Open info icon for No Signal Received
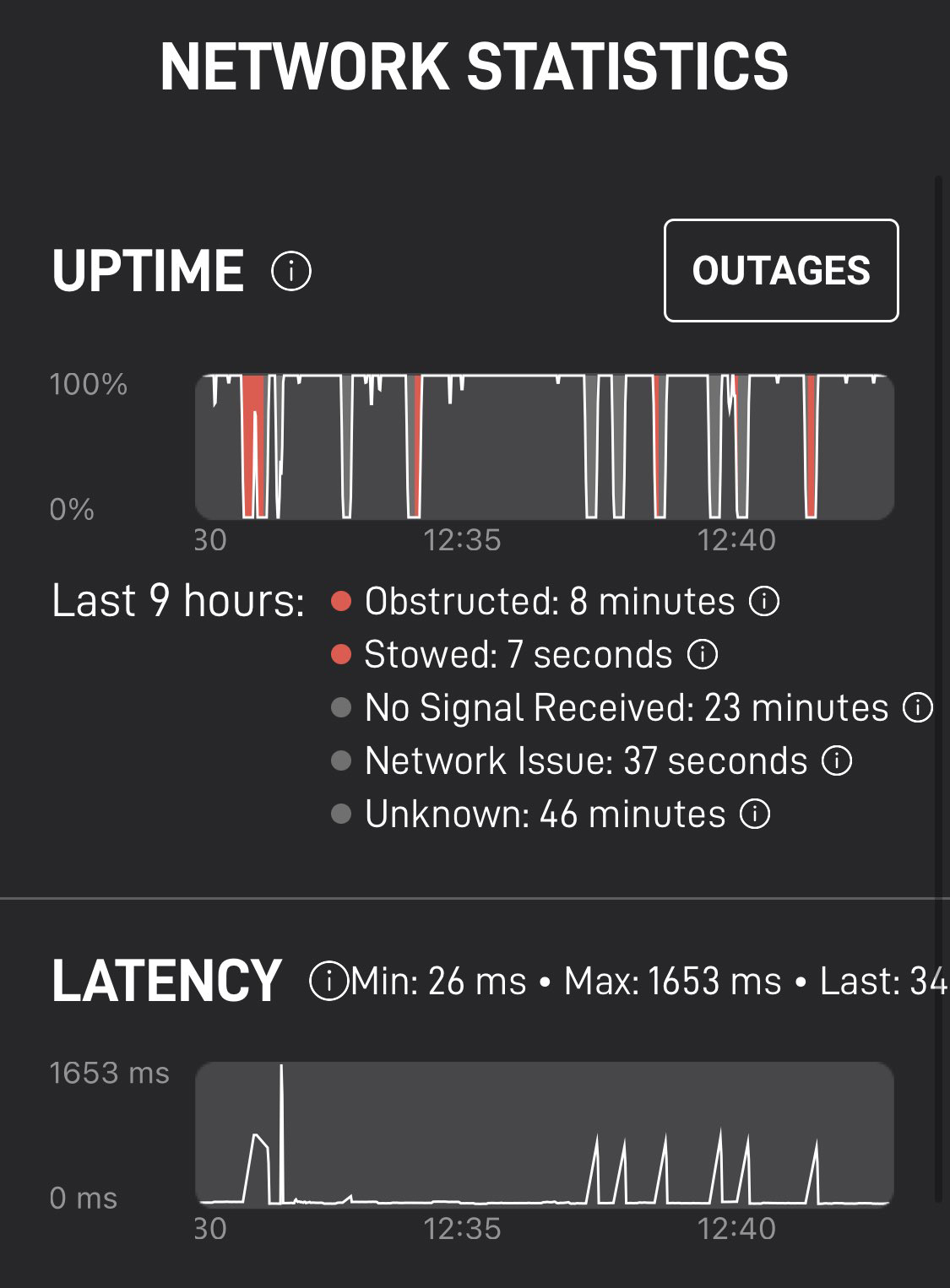The width and height of the screenshot is (950, 1288). 918,707
